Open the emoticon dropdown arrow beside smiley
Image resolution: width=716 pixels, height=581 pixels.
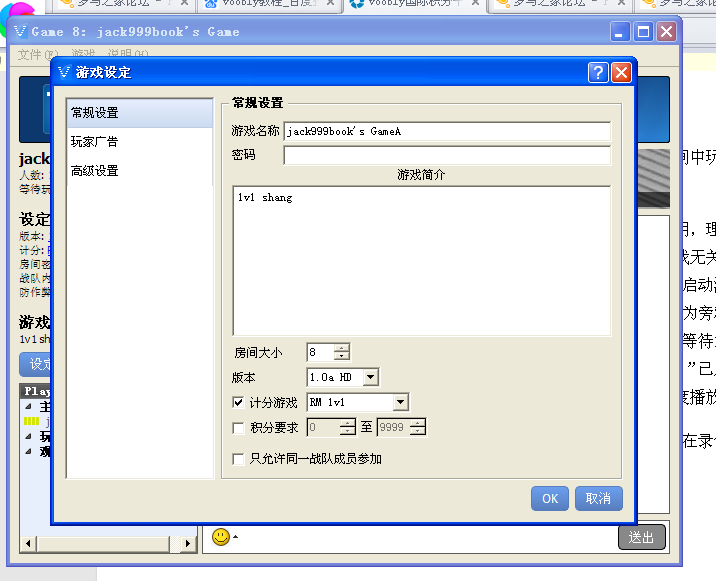(235, 537)
